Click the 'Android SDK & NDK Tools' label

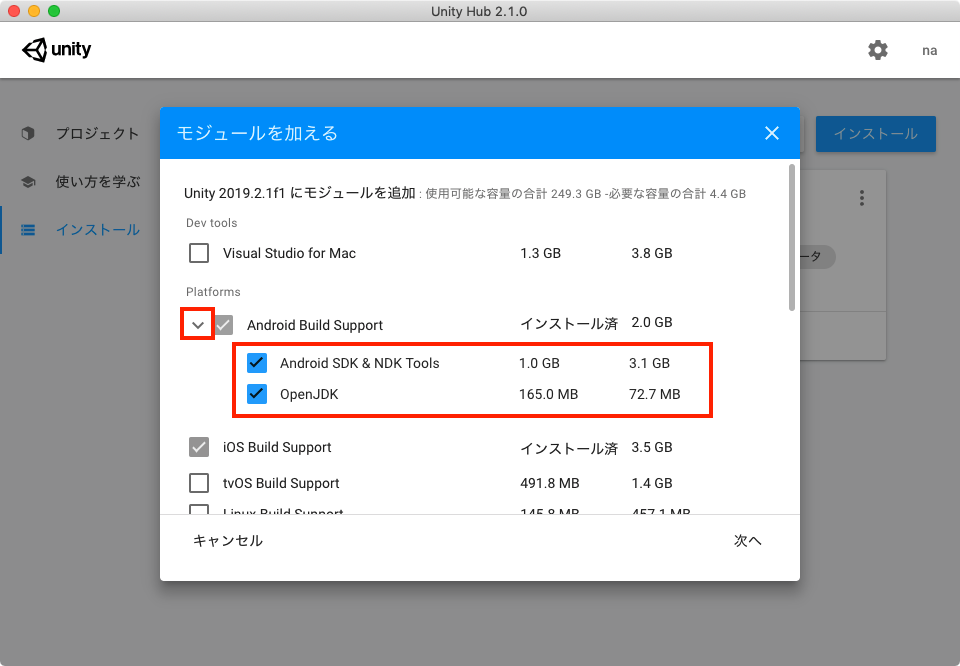click(359, 364)
